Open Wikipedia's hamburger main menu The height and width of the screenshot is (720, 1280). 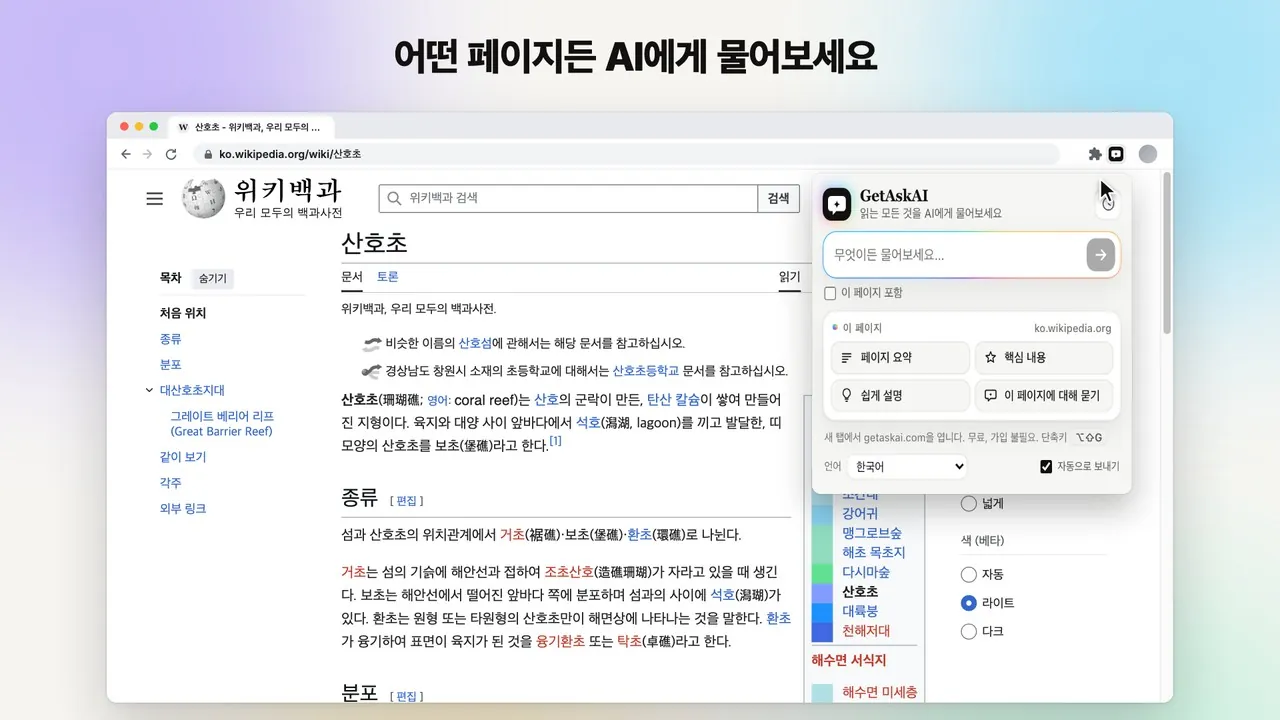[x=154, y=199]
